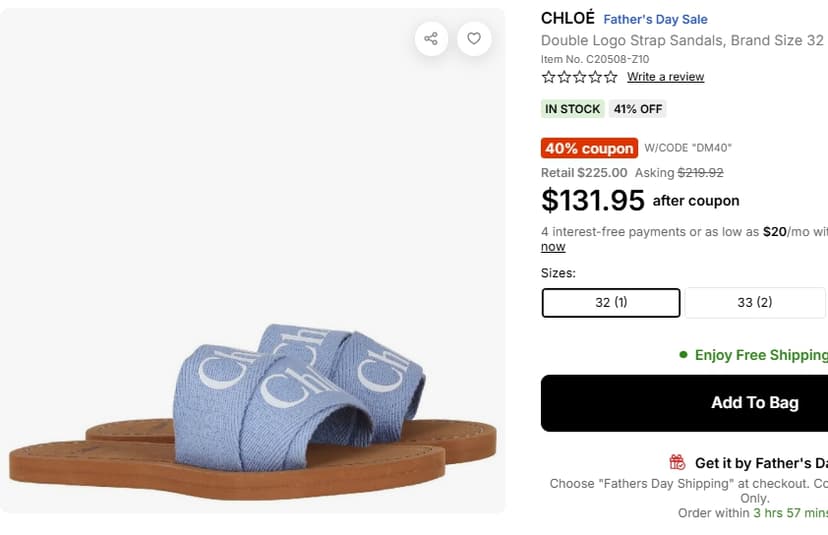Click the orange 40% coupon badge
Viewport: 828px width, 535px height.
(x=589, y=148)
